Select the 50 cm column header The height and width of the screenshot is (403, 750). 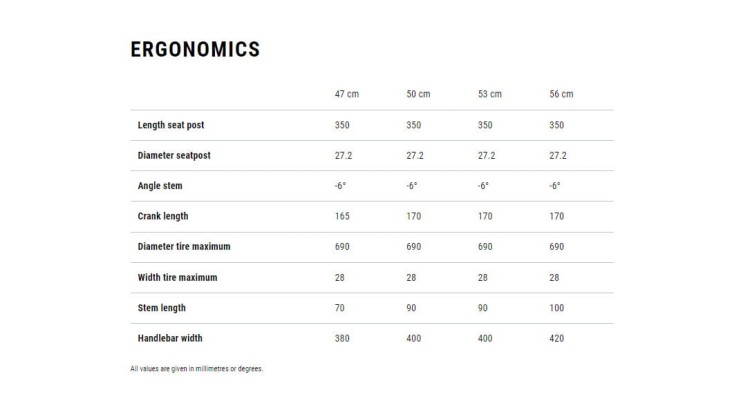click(419, 94)
